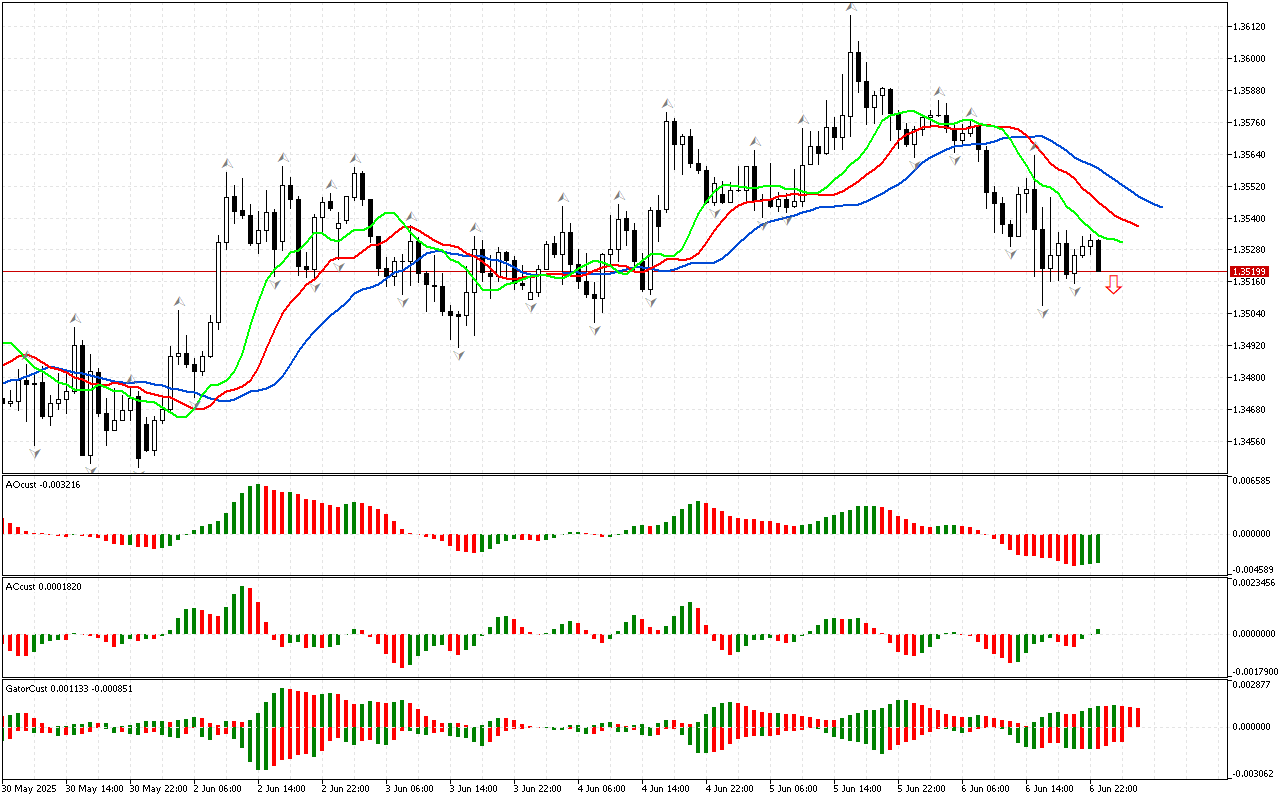Click the -0.0017900 value on the ACcust scale
1280x800 pixels.
[x=1254, y=671]
